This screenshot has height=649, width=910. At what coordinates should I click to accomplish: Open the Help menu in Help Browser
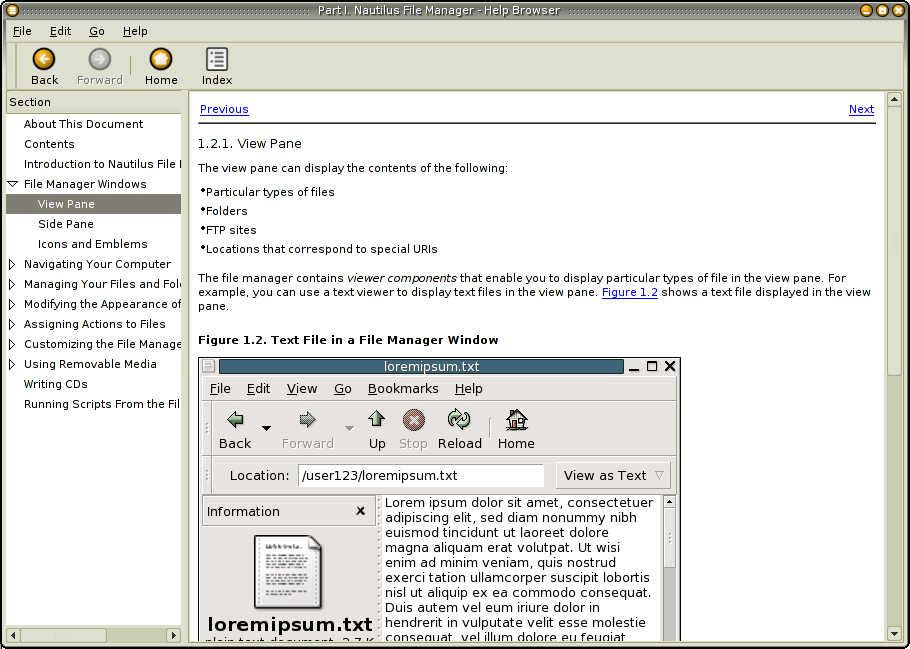(x=135, y=31)
